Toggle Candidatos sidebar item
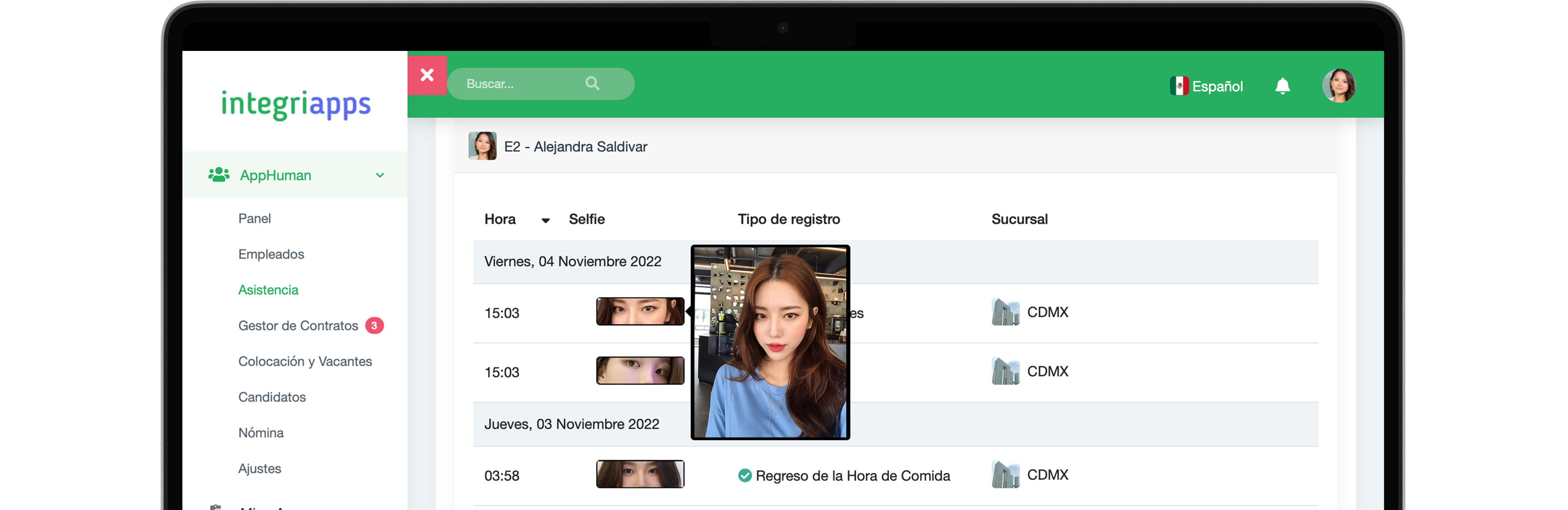 coord(271,397)
